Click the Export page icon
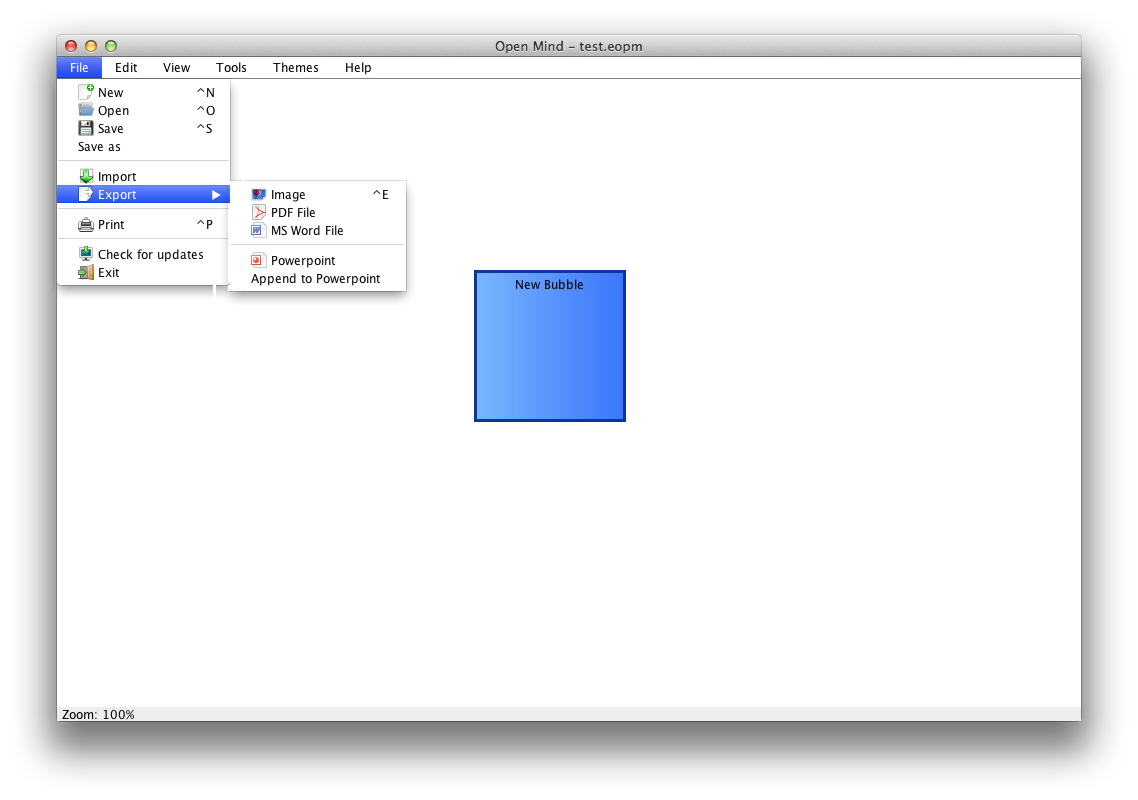The width and height of the screenshot is (1138, 800). 86,194
